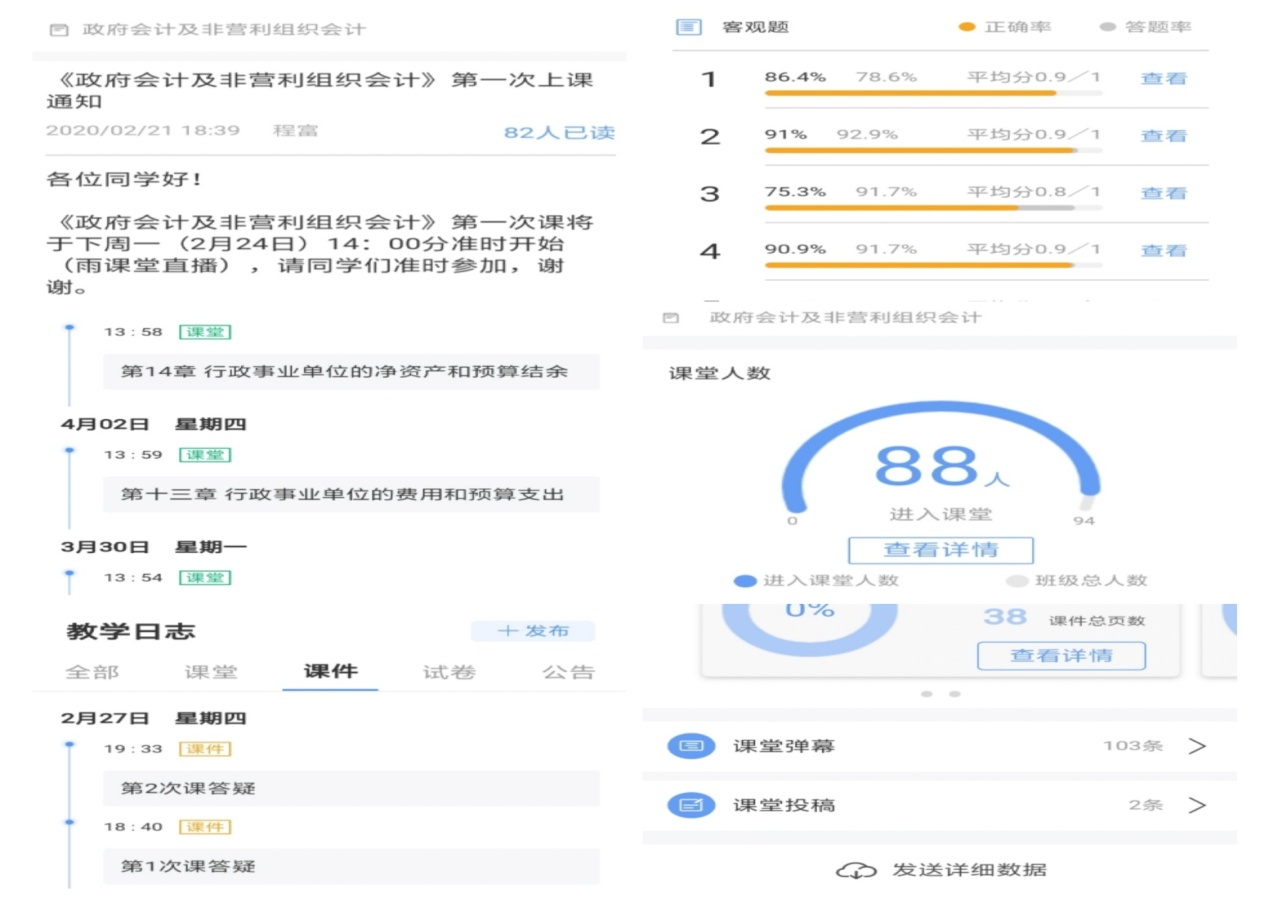Toggle the 正确率 legend dot
Image resolution: width=1269 pixels, height=906 pixels.
pyautogui.click(x=966, y=27)
